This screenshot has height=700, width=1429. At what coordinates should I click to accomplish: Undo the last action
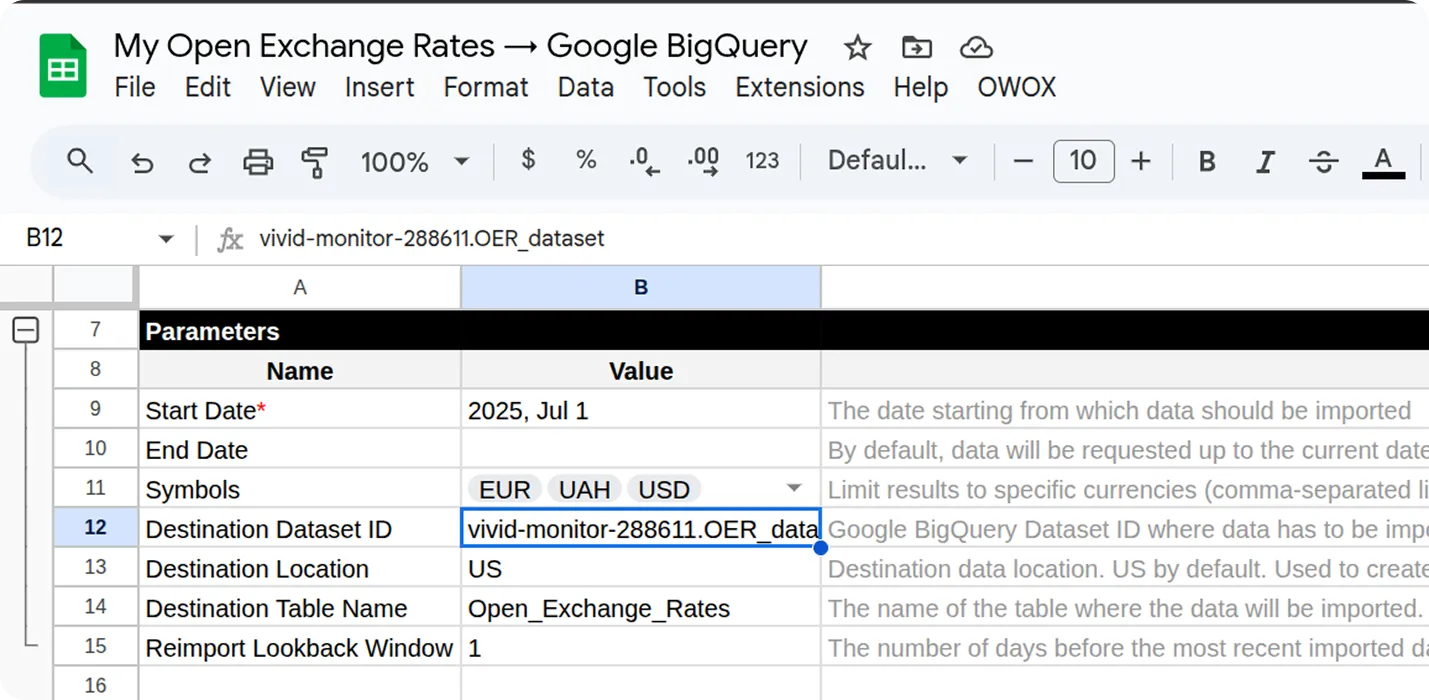pos(143,161)
